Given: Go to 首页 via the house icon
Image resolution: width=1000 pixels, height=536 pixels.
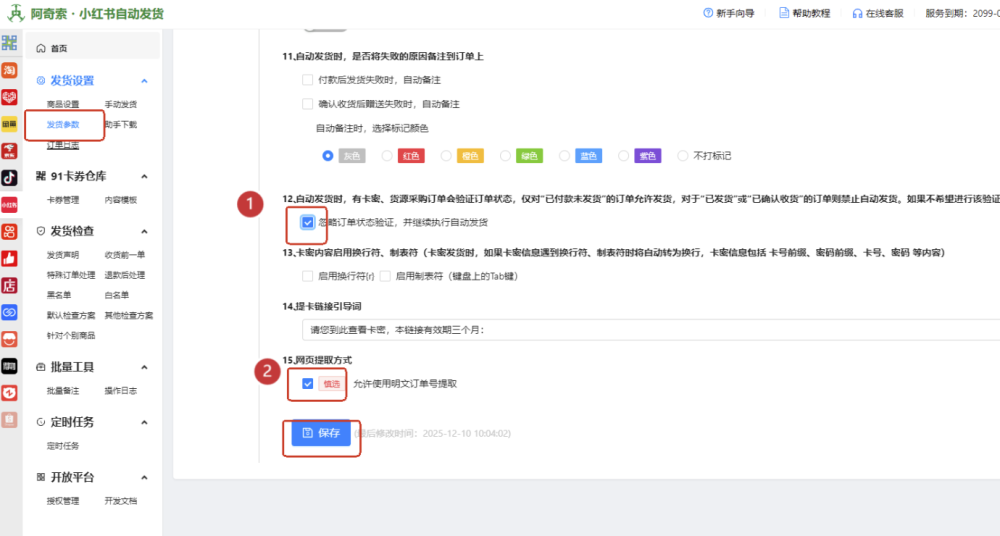Looking at the screenshot, I should tap(41, 48).
